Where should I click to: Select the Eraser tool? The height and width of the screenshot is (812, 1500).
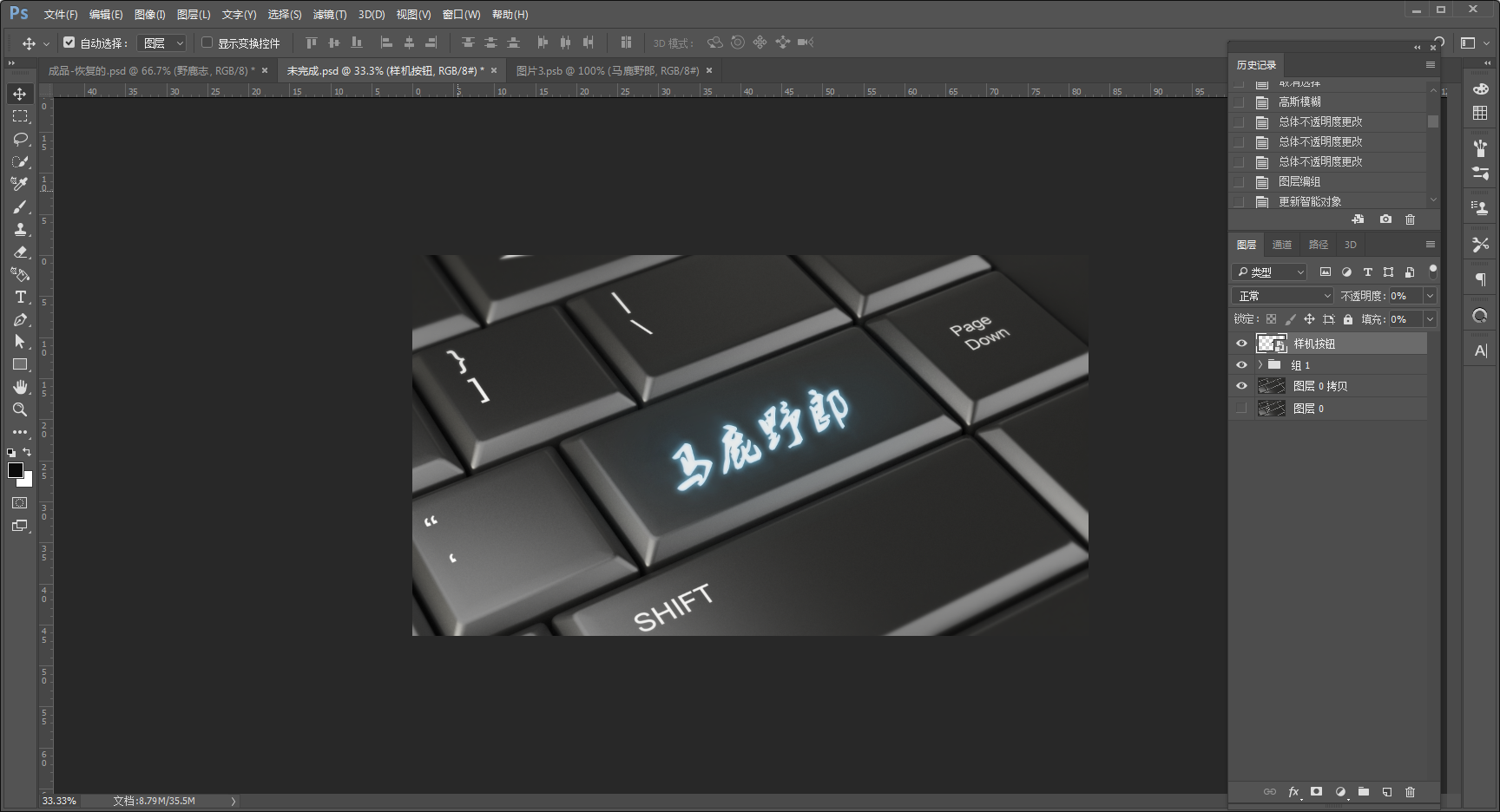(x=20, y=252)
